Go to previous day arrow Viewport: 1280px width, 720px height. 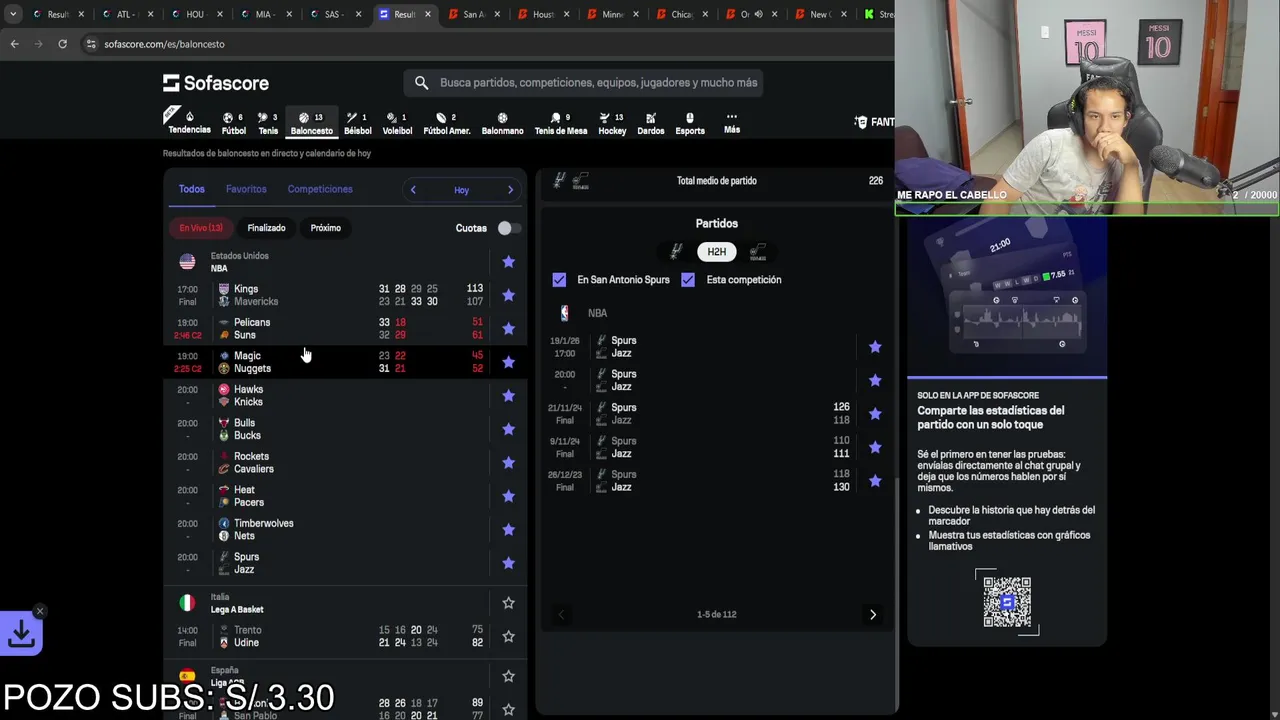413,190
